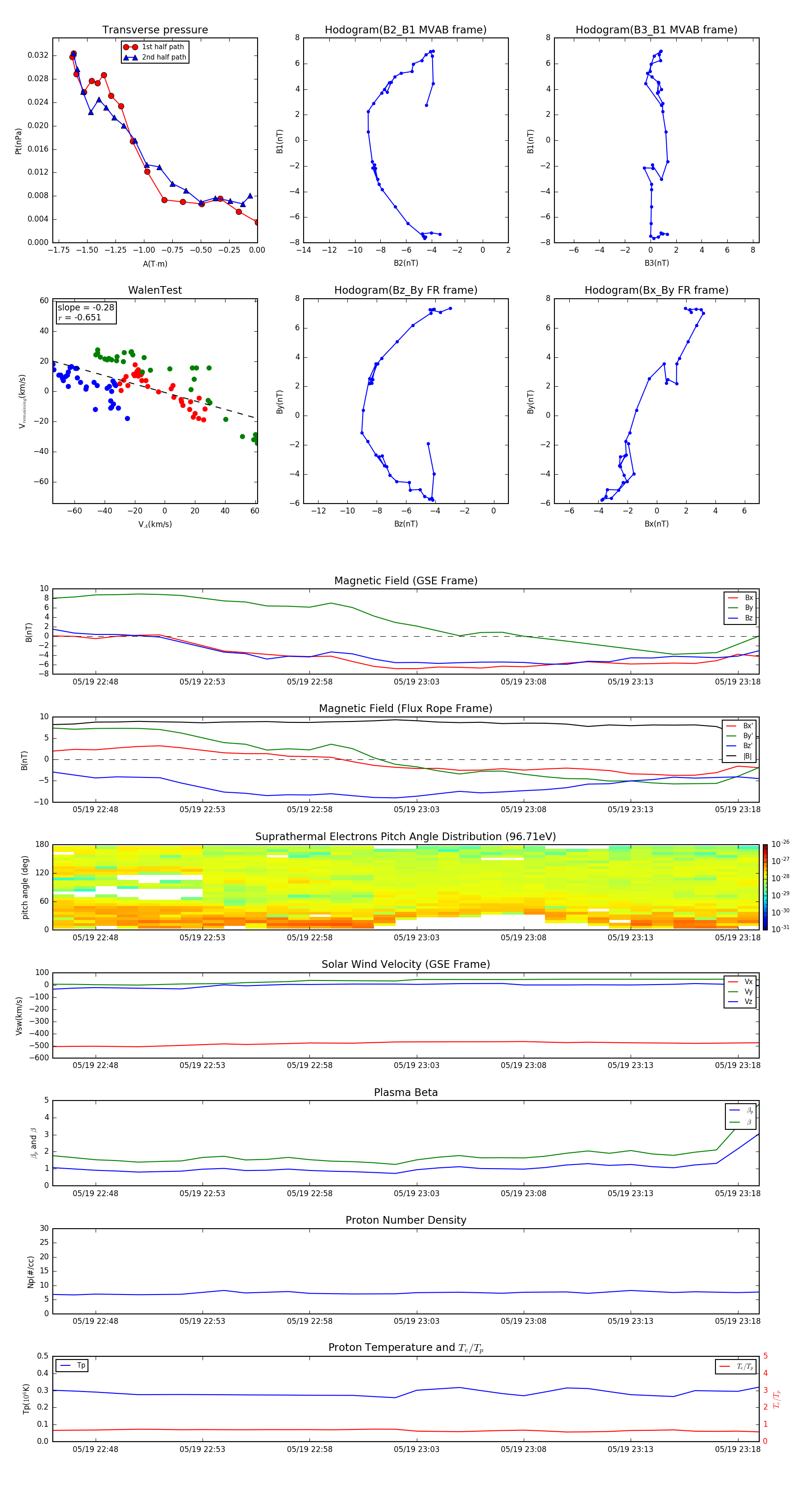The height and width of the screenshot is (1489, 812).
Task: Click the -500 tick on velocity axis
Action: [x=38, y=1045]
